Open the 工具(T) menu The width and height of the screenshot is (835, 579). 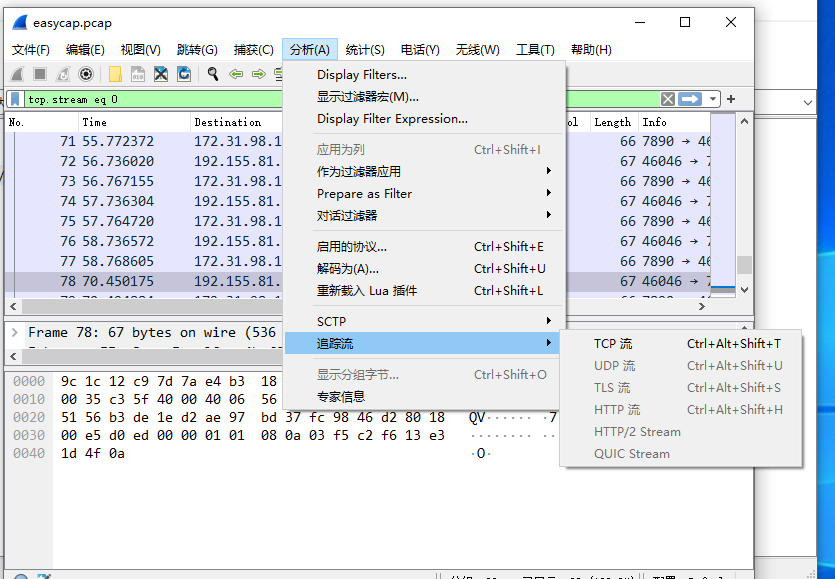[535, 50]
